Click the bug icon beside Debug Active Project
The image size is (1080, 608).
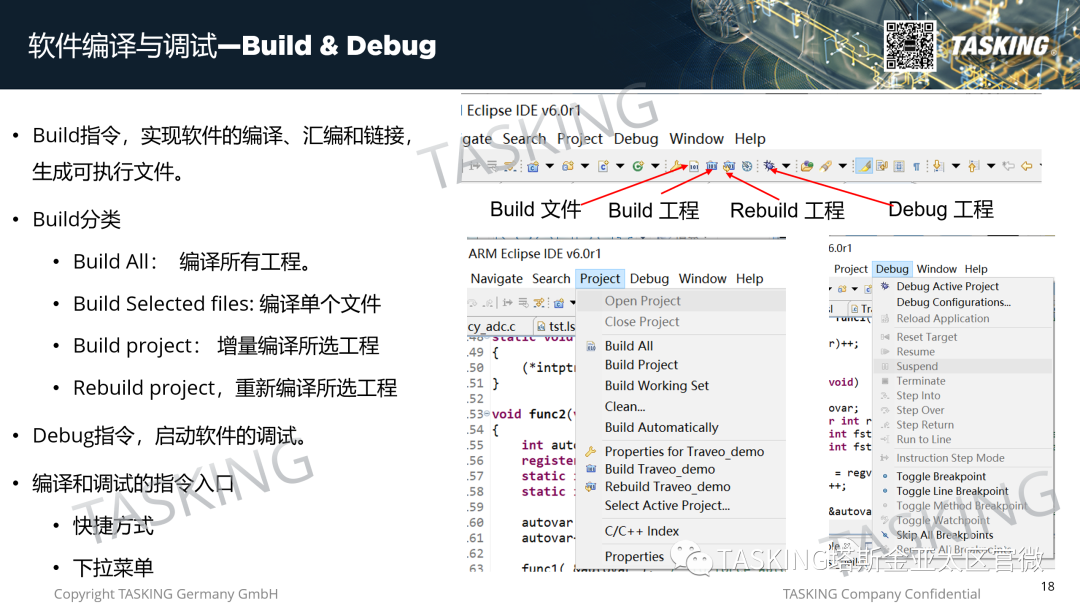[x=885, y=286]
